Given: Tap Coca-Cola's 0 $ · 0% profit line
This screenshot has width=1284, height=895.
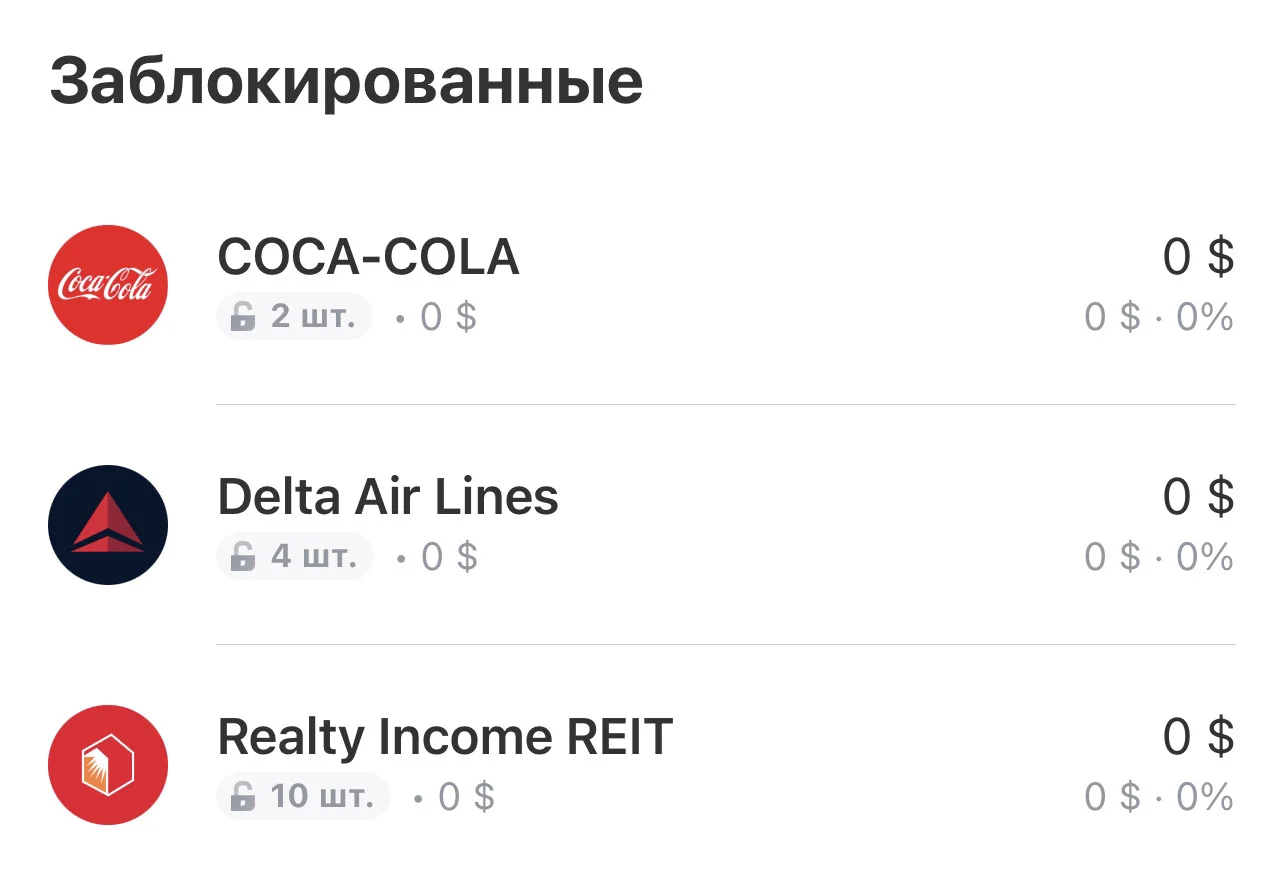Looking at the screenshot, I should point(1159,318).
